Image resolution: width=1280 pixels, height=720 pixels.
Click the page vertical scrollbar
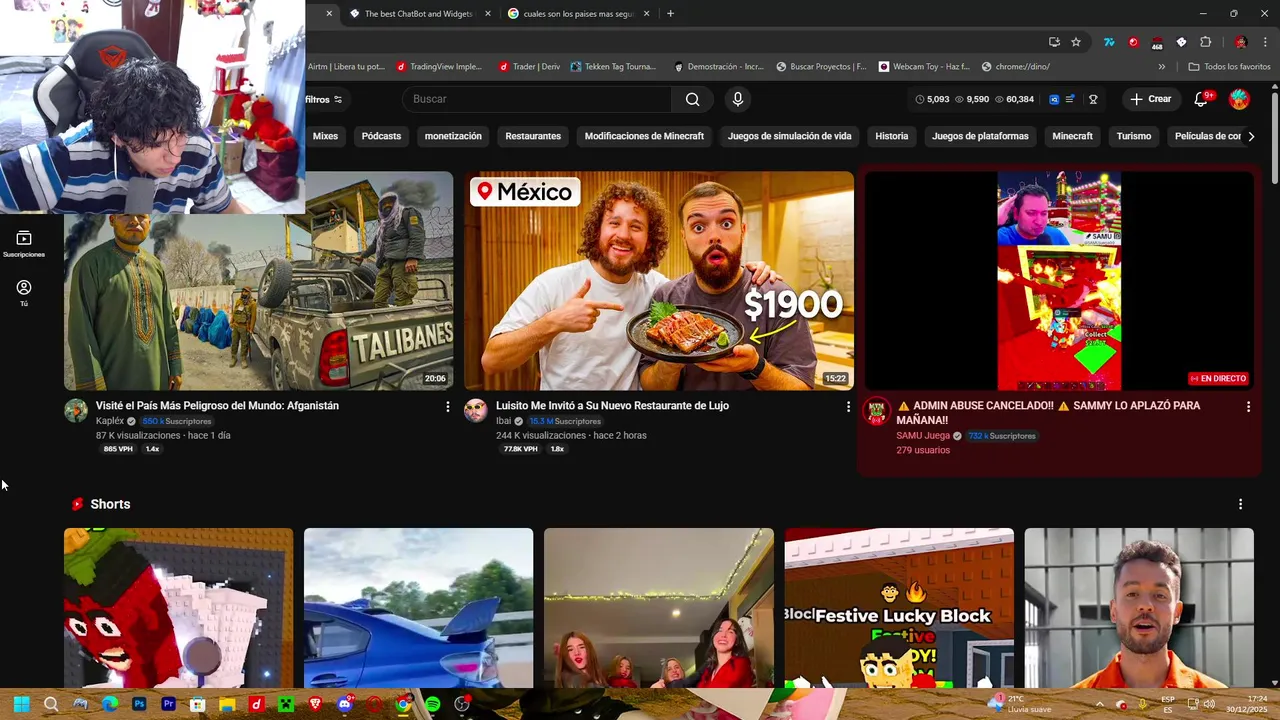coord(1274,137)
